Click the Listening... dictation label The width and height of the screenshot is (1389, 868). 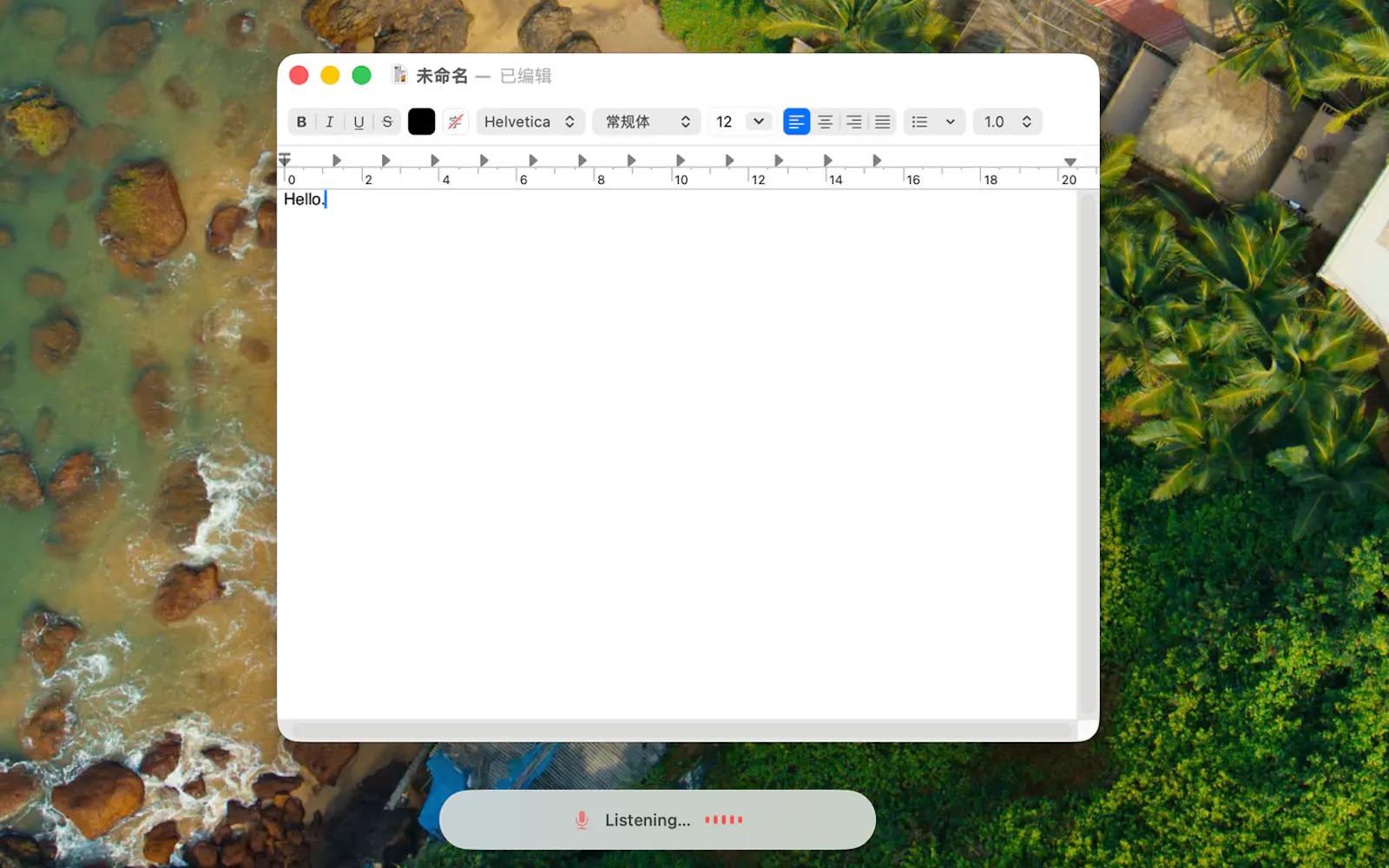[x=648, y=820]
